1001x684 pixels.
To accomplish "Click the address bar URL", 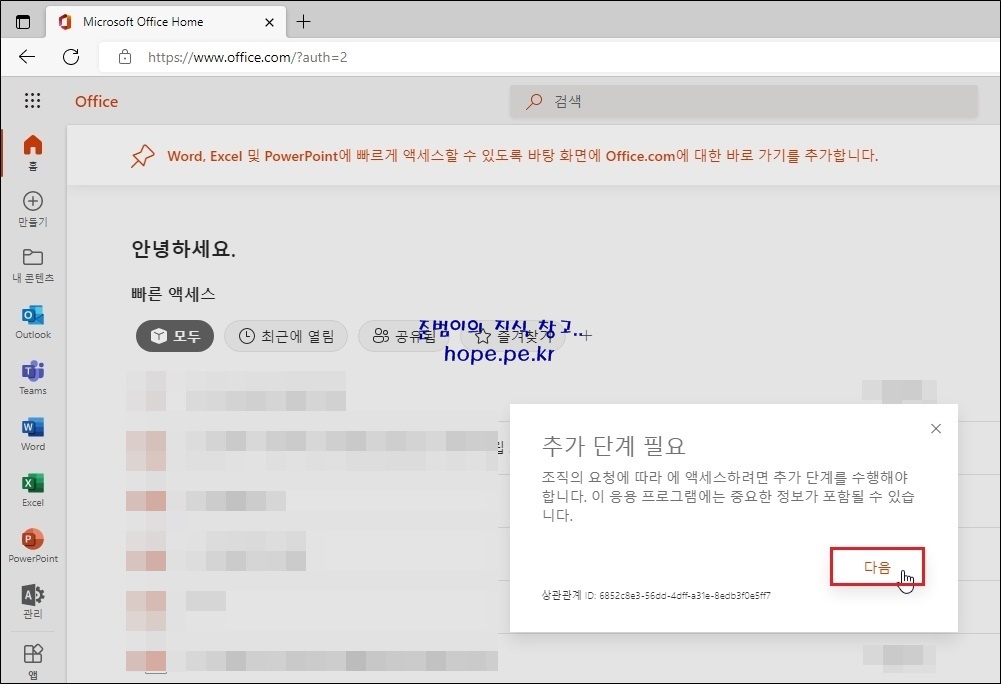I will tap(248, 57).
